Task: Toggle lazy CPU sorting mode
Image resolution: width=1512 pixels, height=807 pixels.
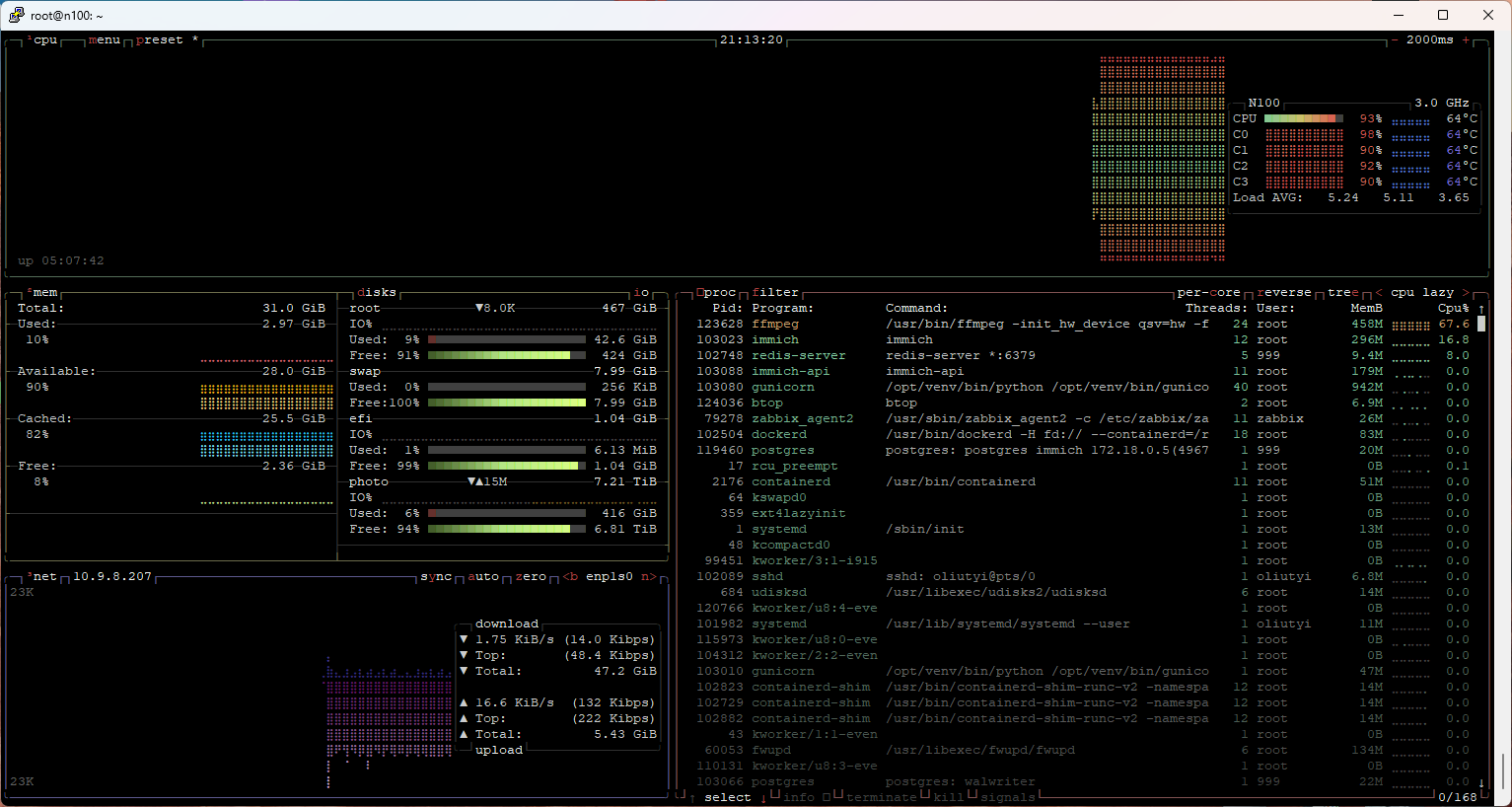Action: (1438, 293)
